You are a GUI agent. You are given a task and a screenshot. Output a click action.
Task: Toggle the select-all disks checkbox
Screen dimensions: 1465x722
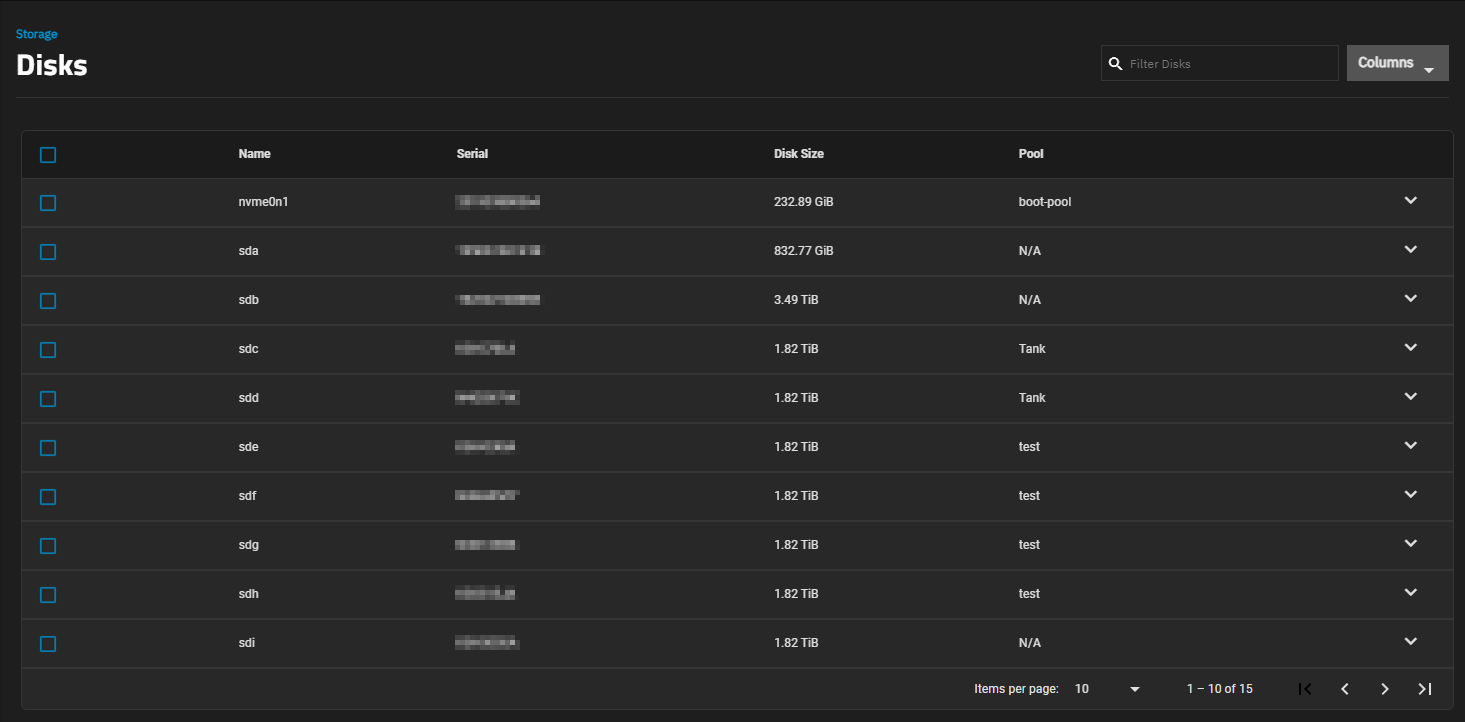(x=48, y=155)
